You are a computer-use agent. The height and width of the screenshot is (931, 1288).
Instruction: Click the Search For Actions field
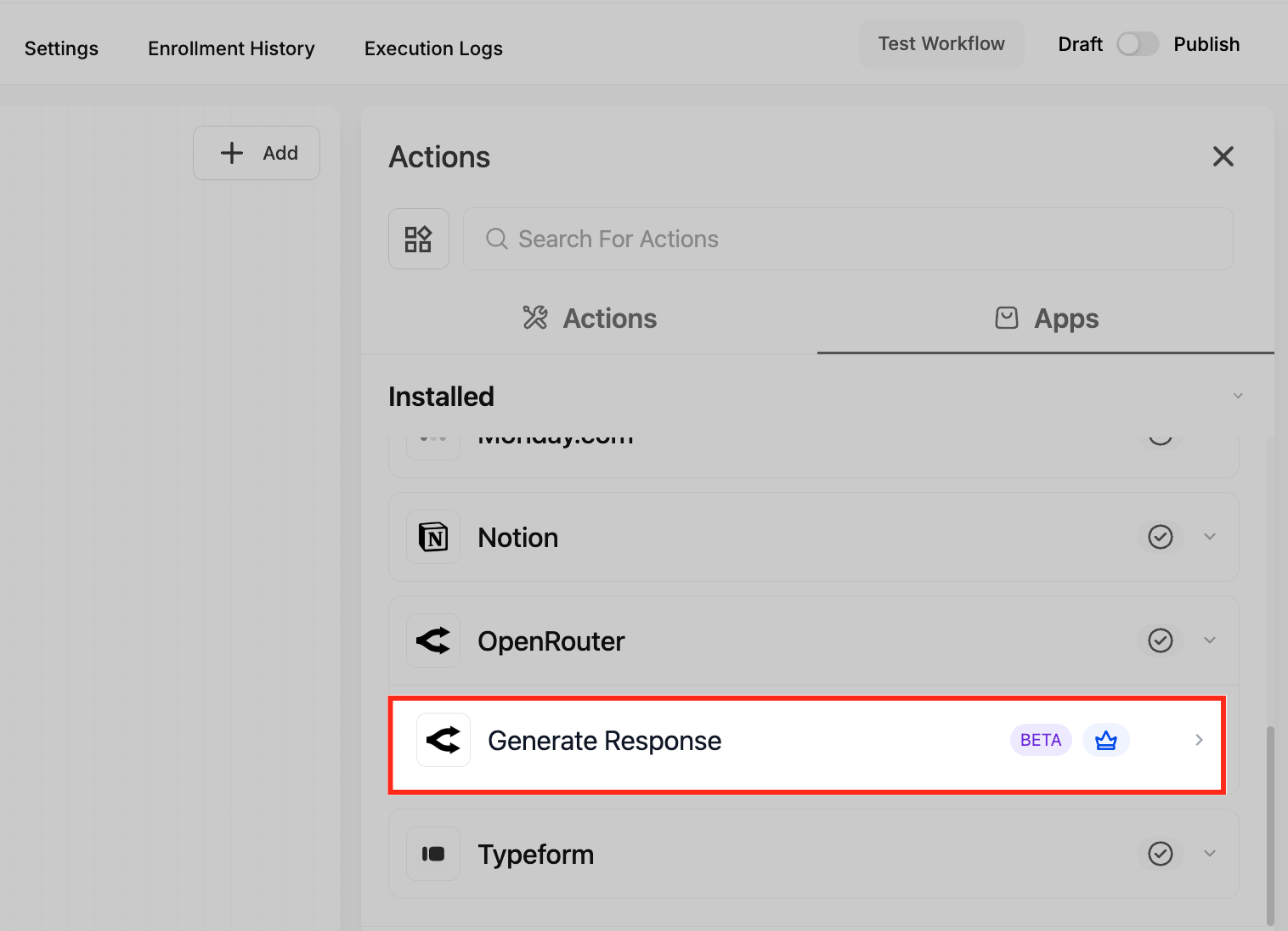pos(848,239)
